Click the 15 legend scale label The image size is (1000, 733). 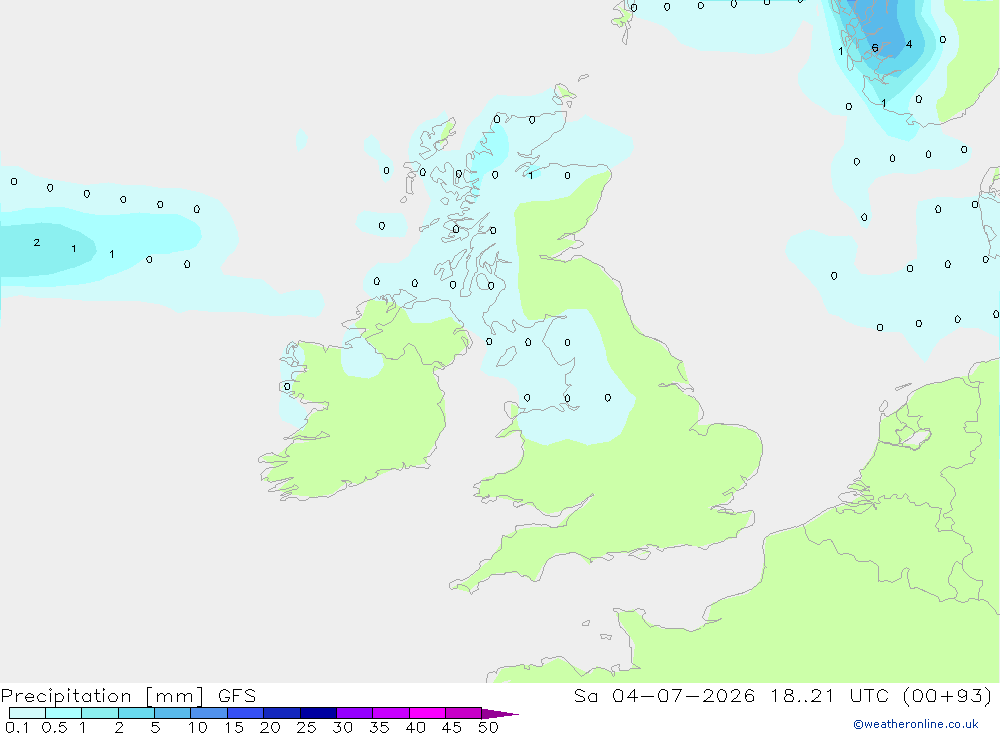click(234, 727)
